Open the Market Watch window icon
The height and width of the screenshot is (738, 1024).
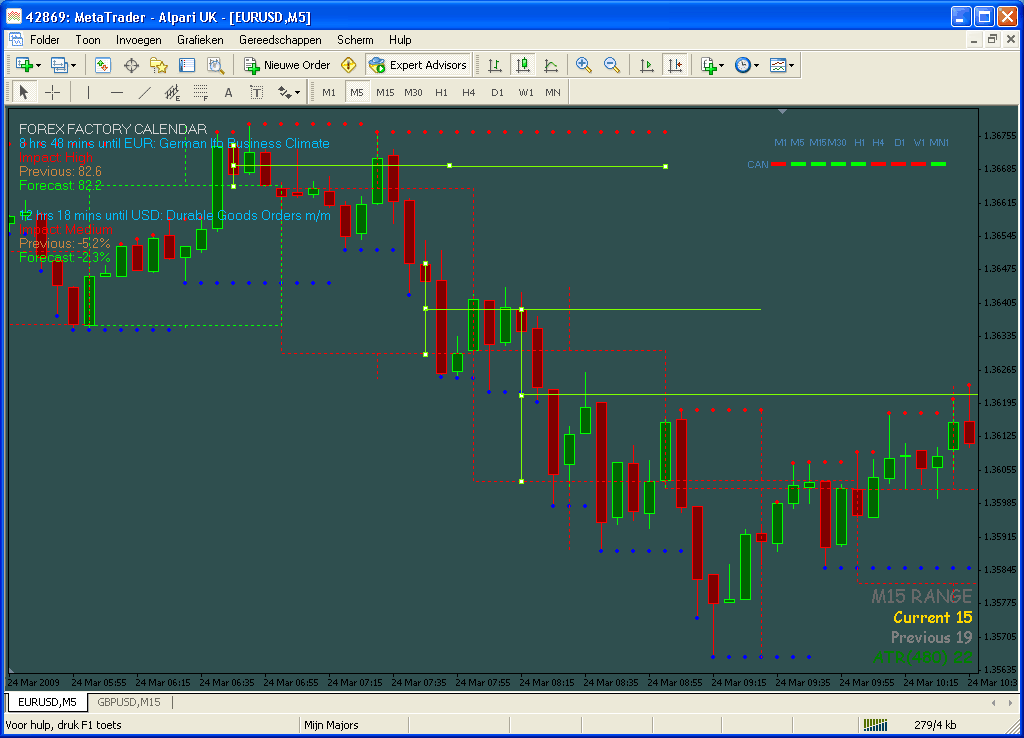pyautogui.click(x=103, y=65)
